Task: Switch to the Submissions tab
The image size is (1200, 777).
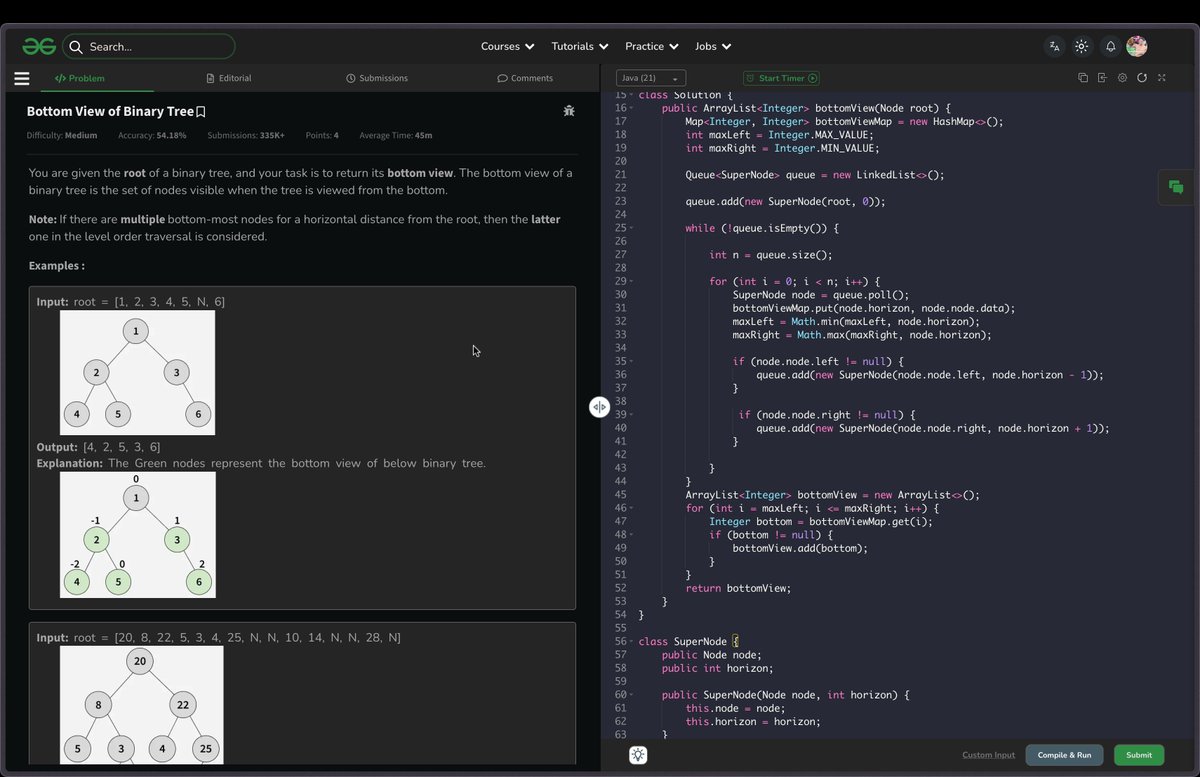Action: point(377,78)
